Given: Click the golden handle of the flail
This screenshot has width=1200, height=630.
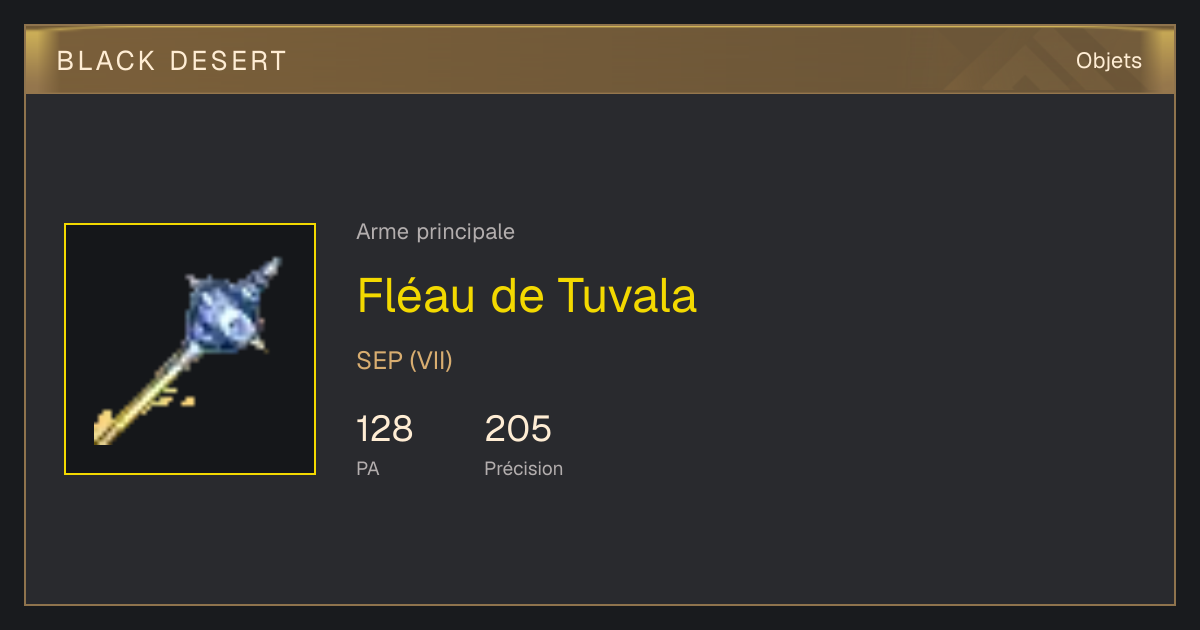Looking at the screenshot, I should point(140,406).
